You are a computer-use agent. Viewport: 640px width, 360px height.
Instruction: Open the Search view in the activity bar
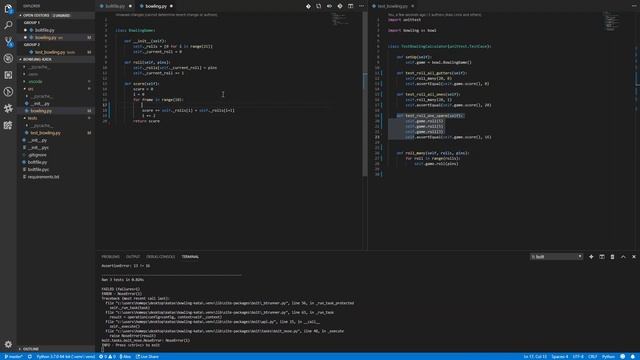[x=8, y=25]
